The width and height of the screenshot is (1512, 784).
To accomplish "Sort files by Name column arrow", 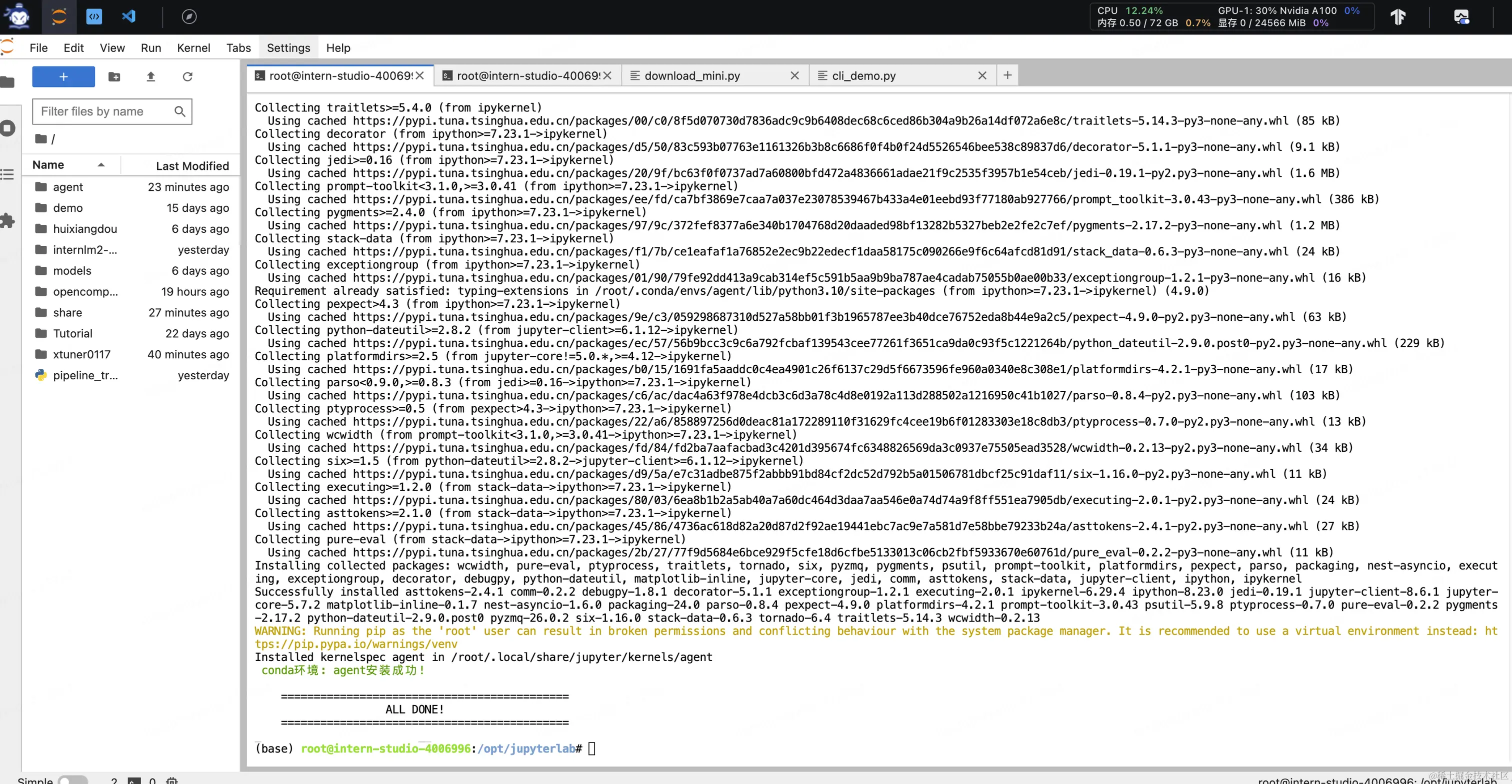I will 101,165.
